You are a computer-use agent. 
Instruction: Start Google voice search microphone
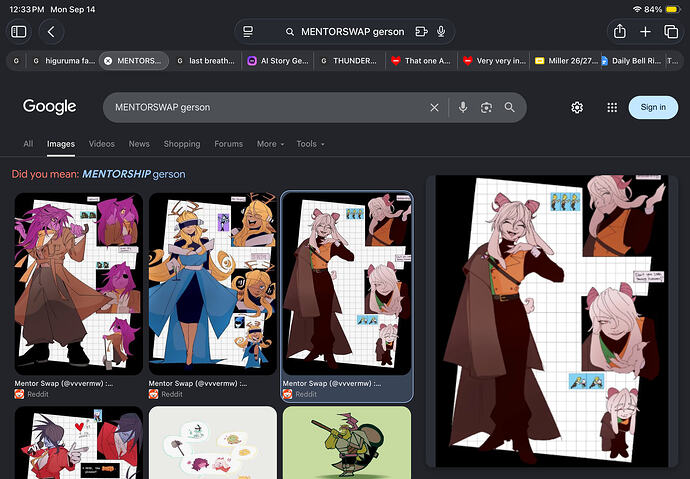(x=463, y=107)
